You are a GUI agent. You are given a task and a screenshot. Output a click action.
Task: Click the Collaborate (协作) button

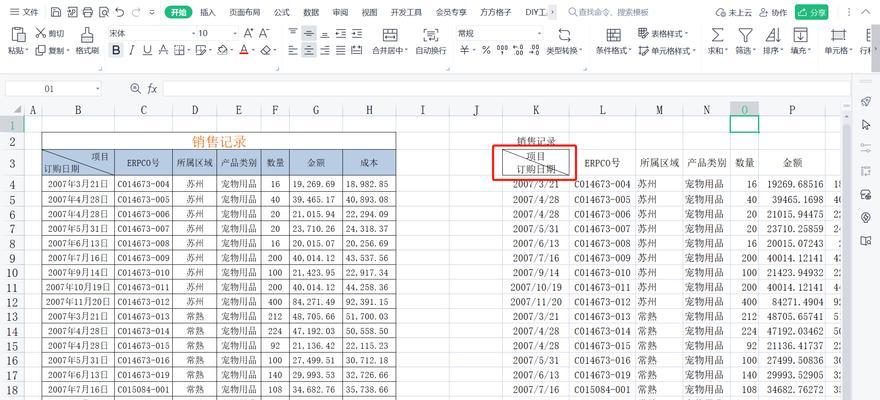773,12
